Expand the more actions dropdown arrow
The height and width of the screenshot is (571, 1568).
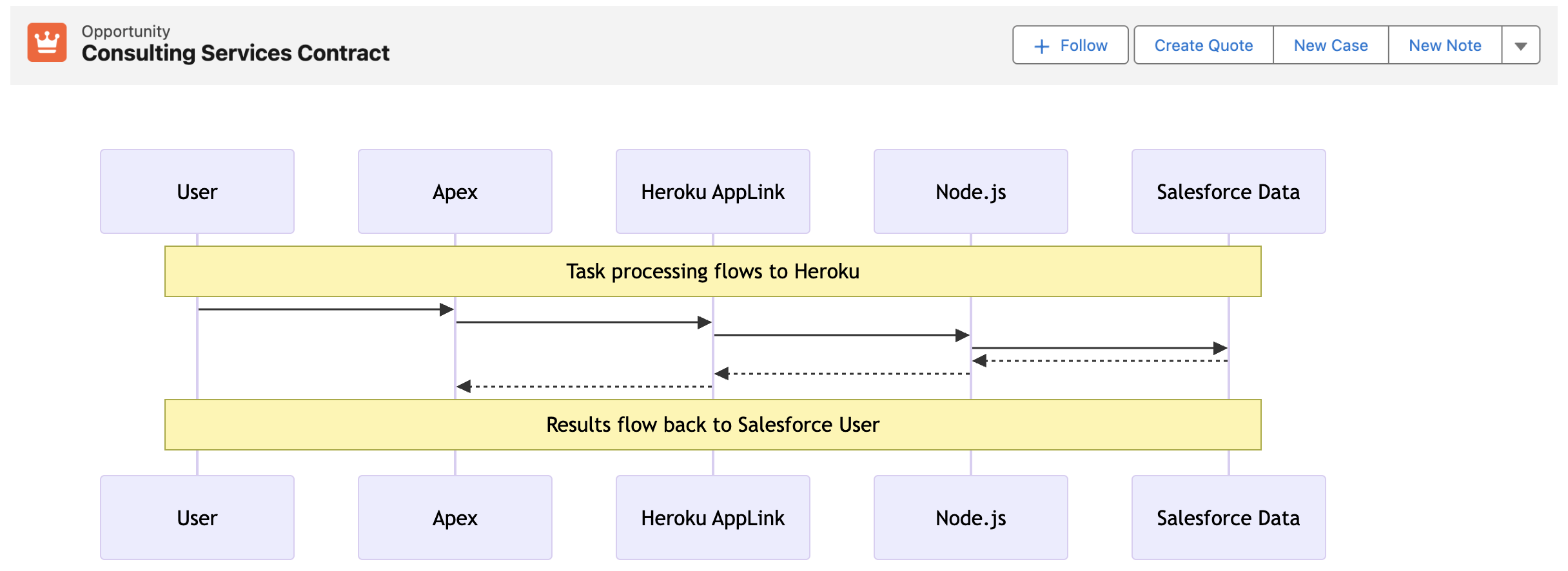1520,46
